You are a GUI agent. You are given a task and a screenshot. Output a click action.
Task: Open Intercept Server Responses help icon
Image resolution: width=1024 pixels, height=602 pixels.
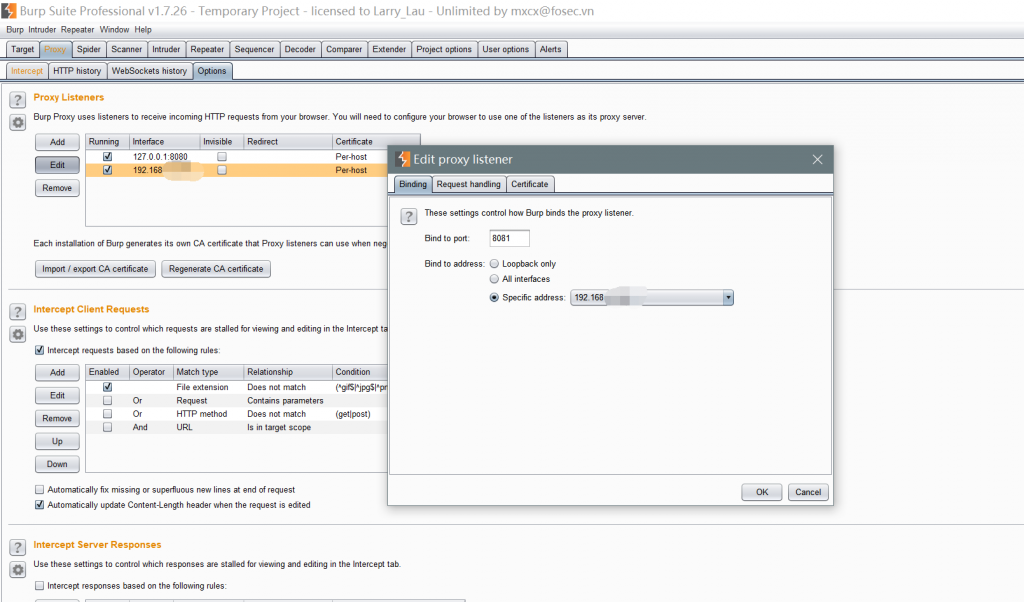18,548
